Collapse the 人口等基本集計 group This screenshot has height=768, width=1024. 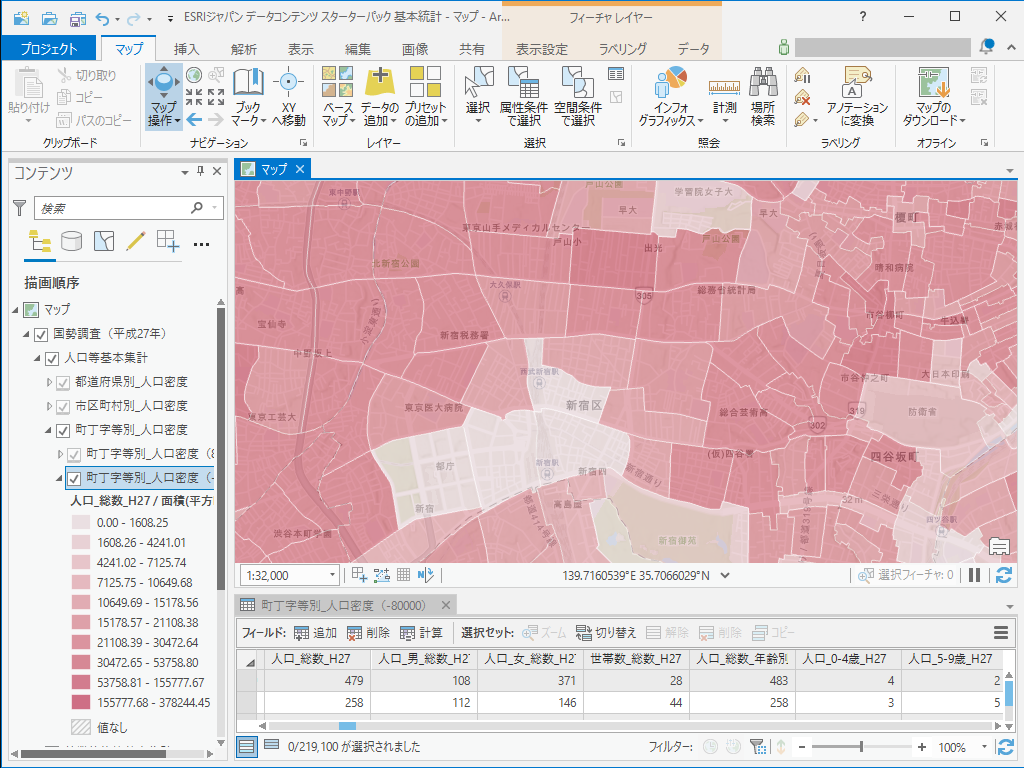click(x=38, y=358)
